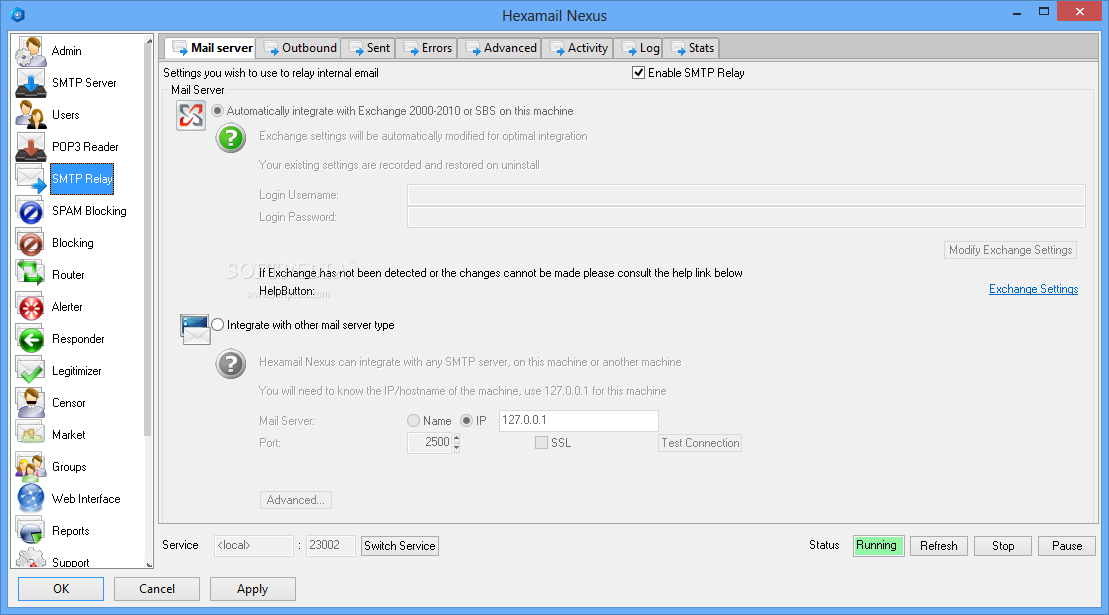Screen dimensions: 1109x615
Task: Open the Reports icon in sidebar
Action: click(30, 531)
